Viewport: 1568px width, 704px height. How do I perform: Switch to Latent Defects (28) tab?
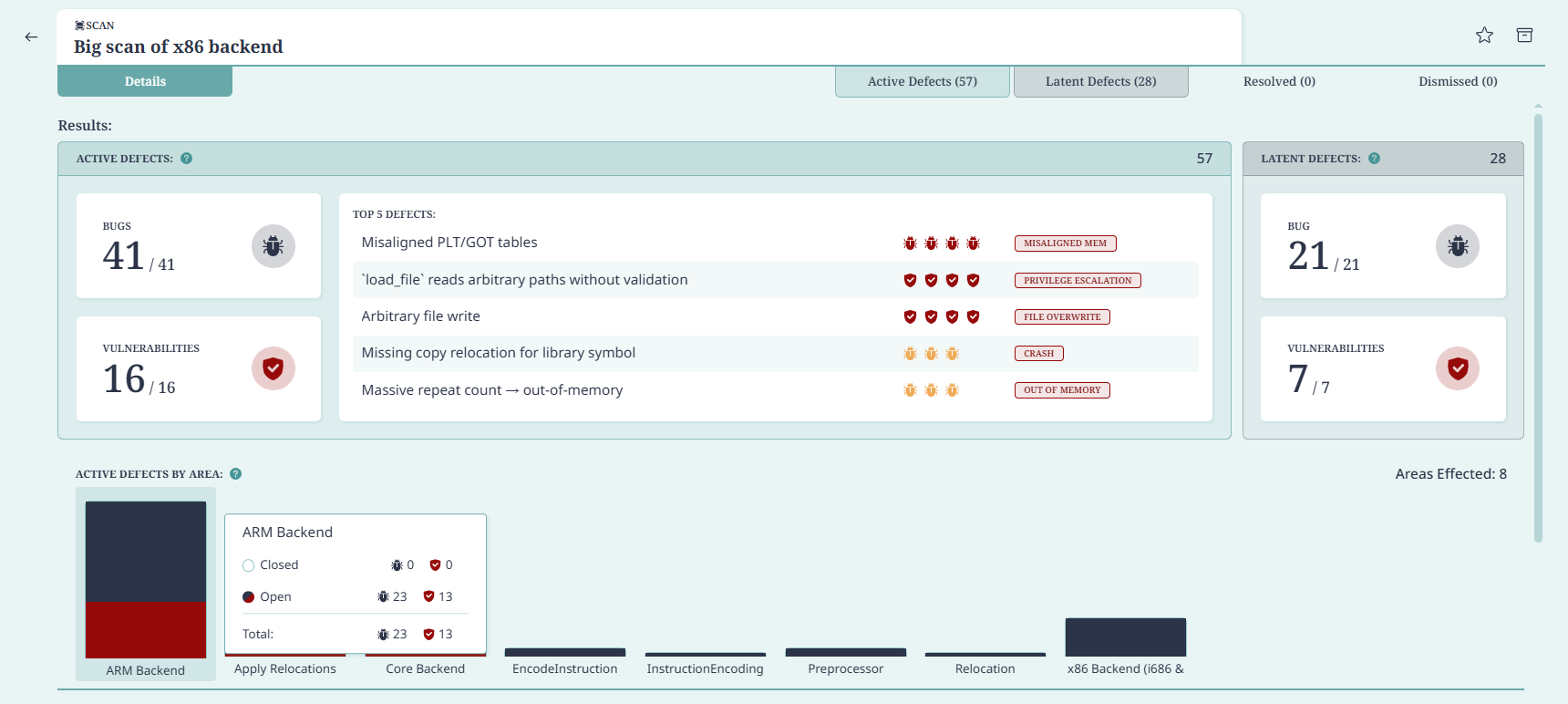coord(1101,81)
